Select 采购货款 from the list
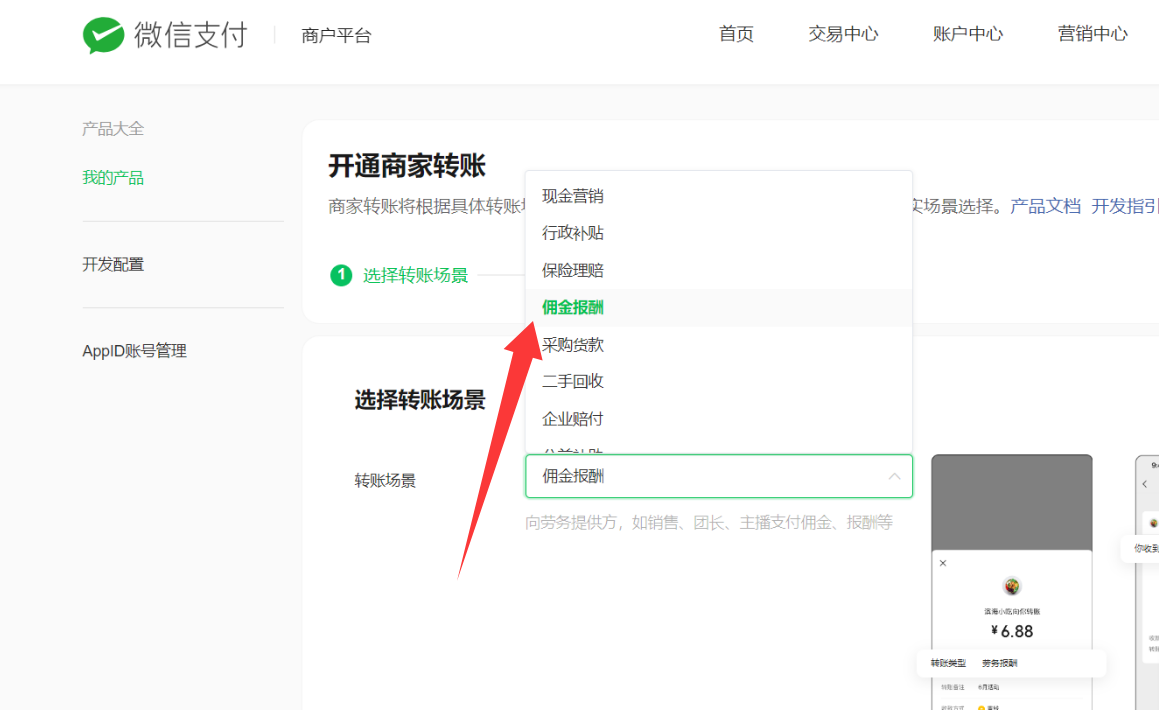Screen dimensions: 1159x710 point(573,345)
